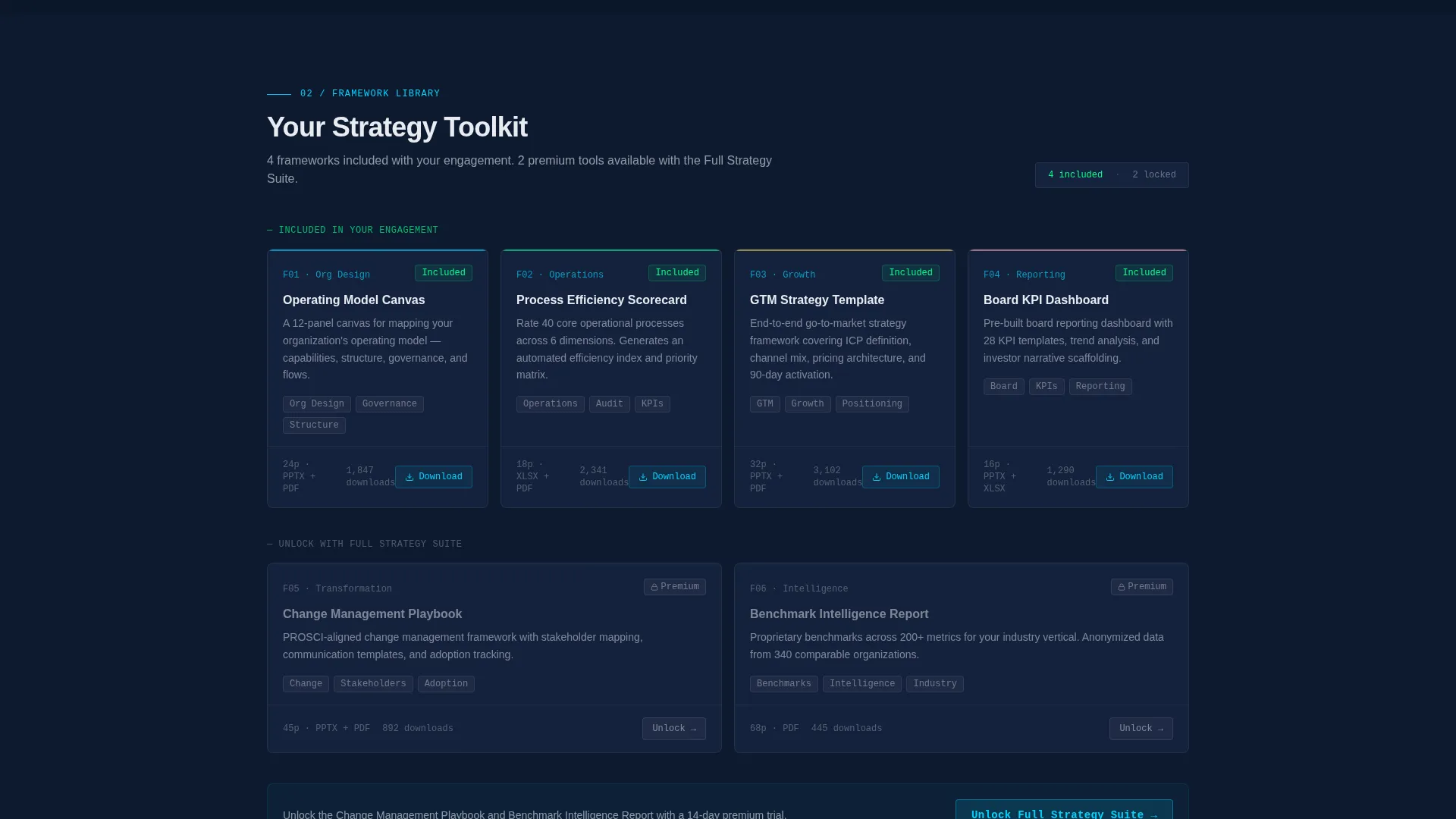
Task: Unlock the Benchmark Intelligence Report
Action: (1141, 729)
